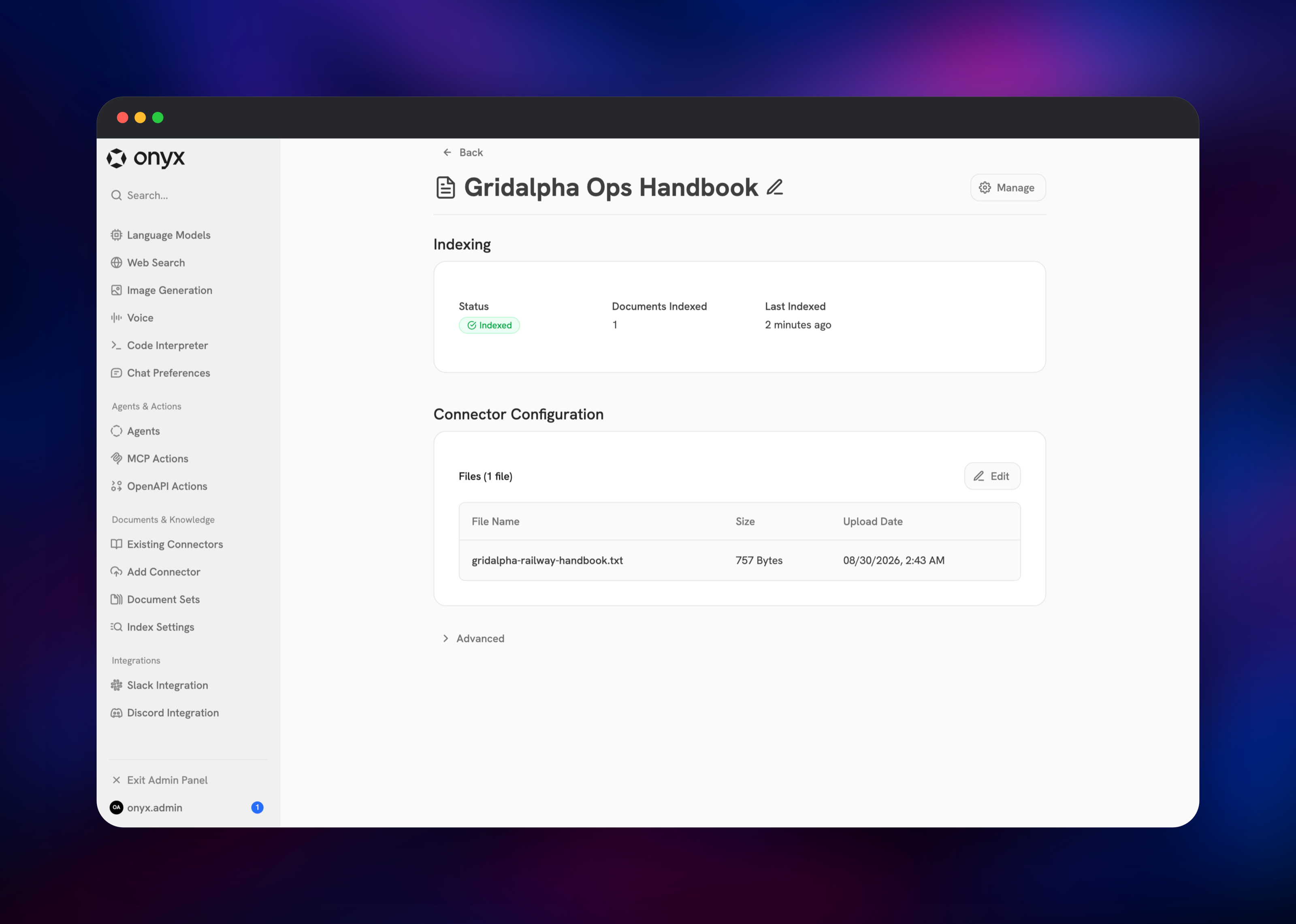Click the Index Settings search-list icon
The image size is (1296, 924).
(117, 627)
